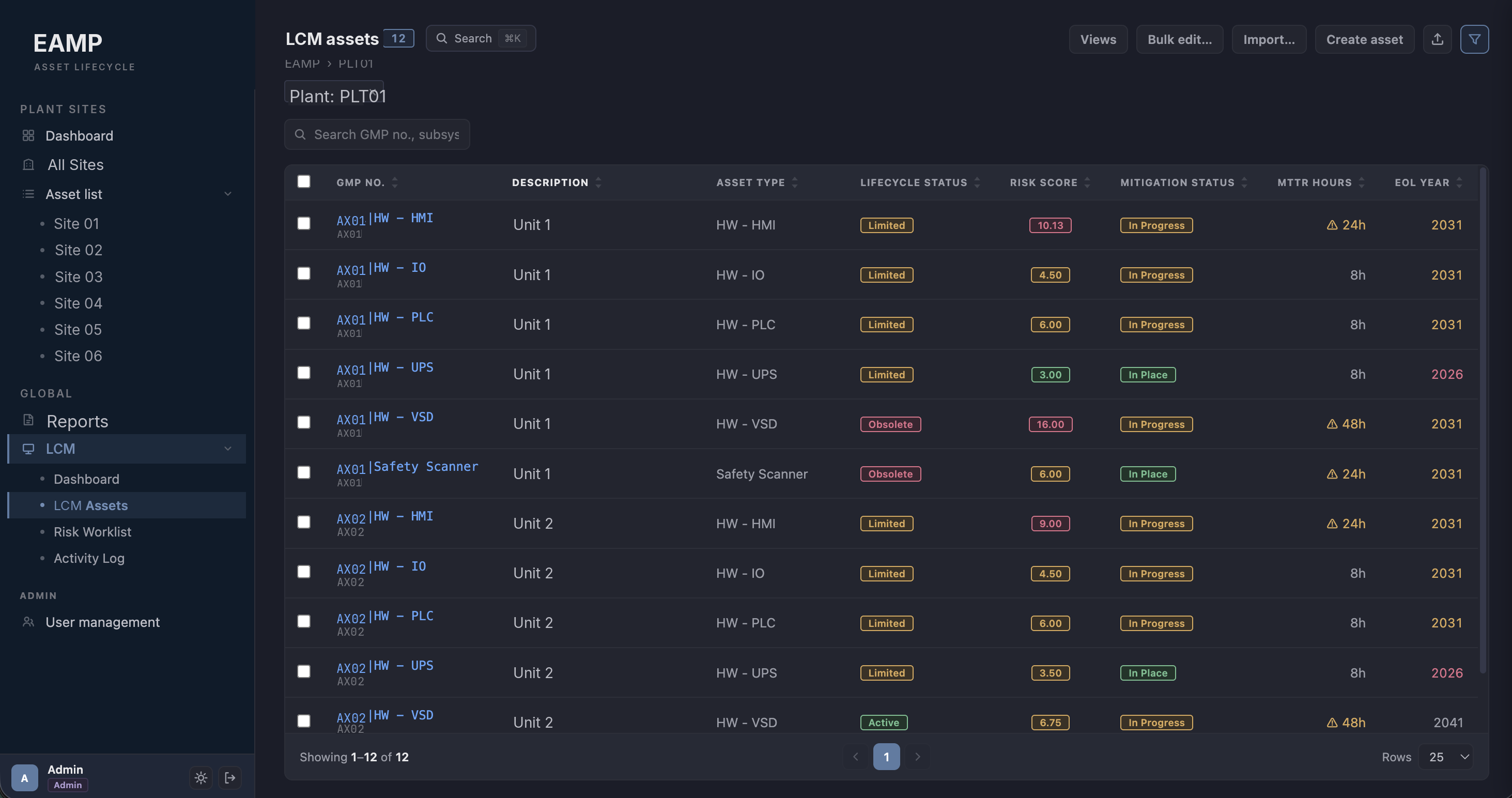Sort by Risk Score column arrows
The width and height of the screenshot is (1512, 798).
[x=1087, y=182]
